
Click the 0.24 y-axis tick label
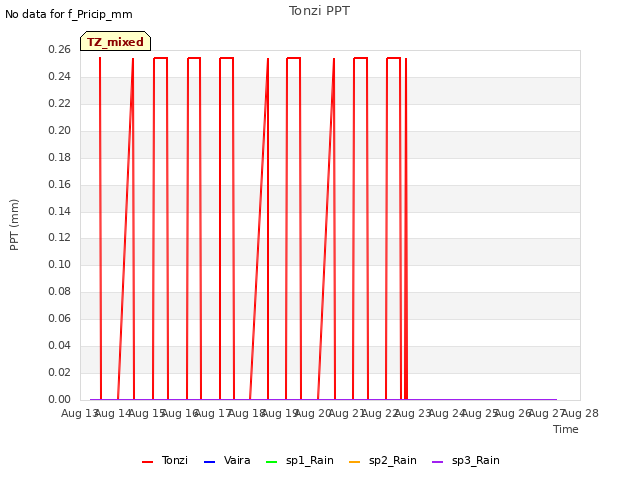60,77
